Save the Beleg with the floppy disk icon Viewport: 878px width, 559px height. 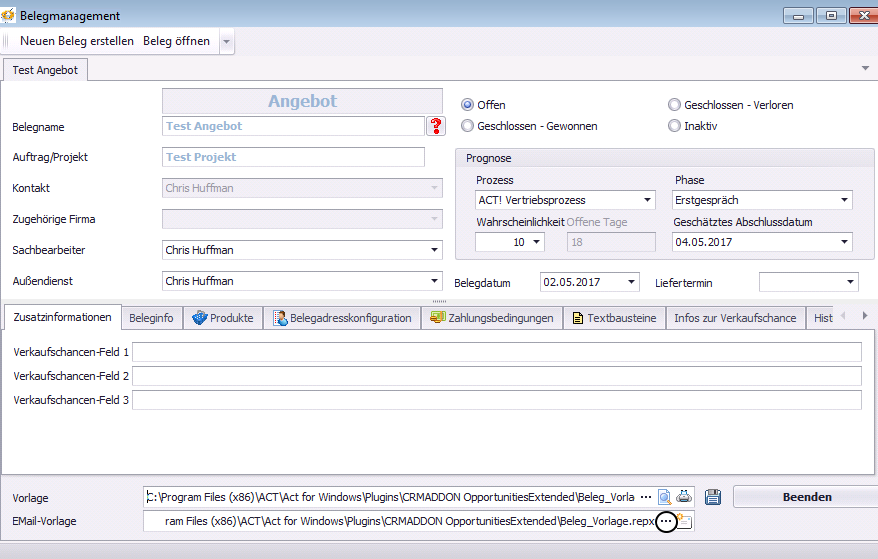pyautogui.click(x=712, y=497)
